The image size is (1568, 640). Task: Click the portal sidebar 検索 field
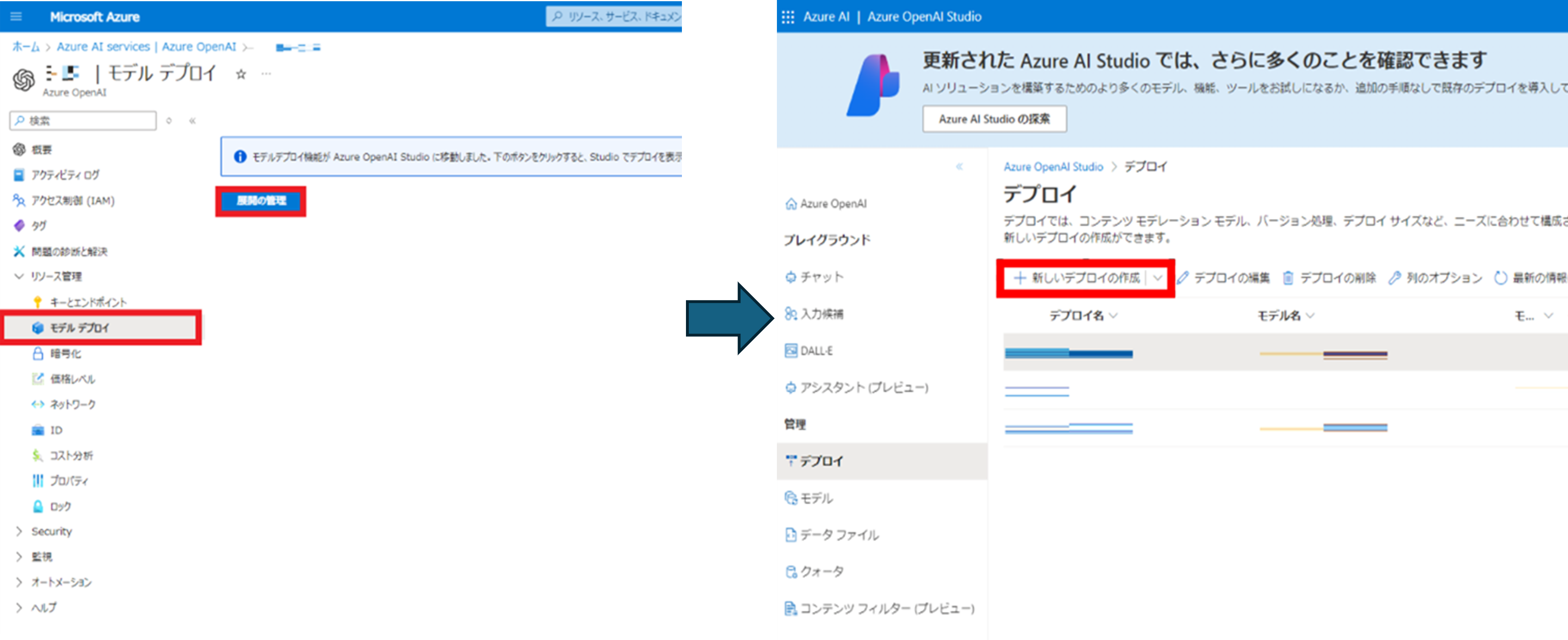click(83, 121)
